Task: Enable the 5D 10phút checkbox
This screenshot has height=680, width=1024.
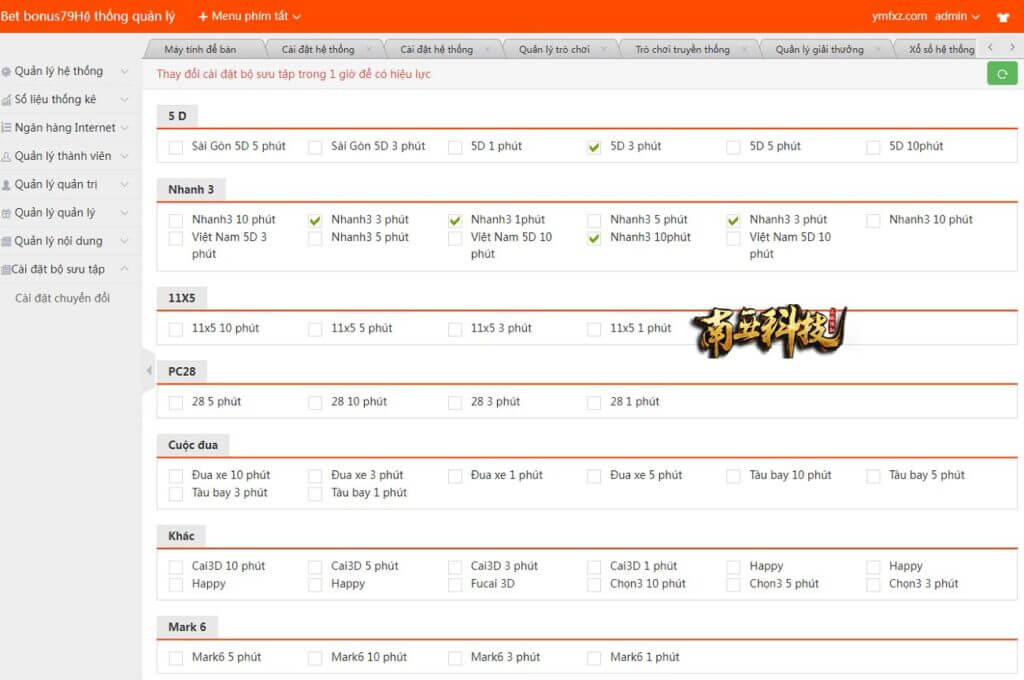Action: pyautogui.click(x=873, y=147)
